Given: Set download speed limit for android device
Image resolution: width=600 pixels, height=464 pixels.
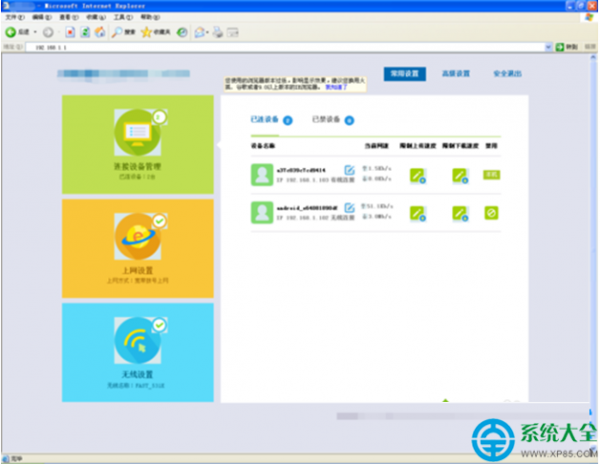Looking at the screenshot, I should [x=460, y=213].
